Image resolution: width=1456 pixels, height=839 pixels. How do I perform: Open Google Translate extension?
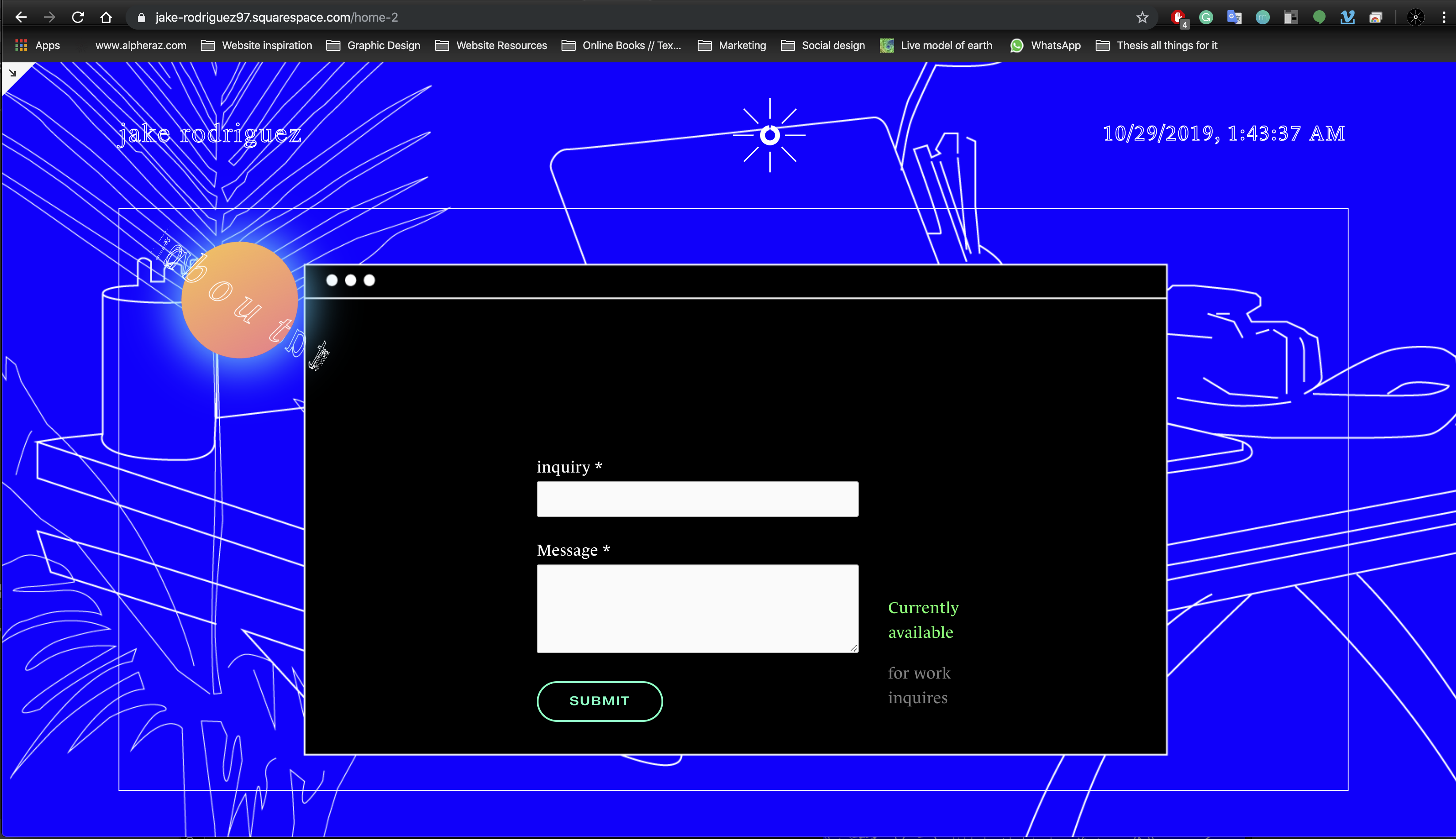[x=1234, y=17]
